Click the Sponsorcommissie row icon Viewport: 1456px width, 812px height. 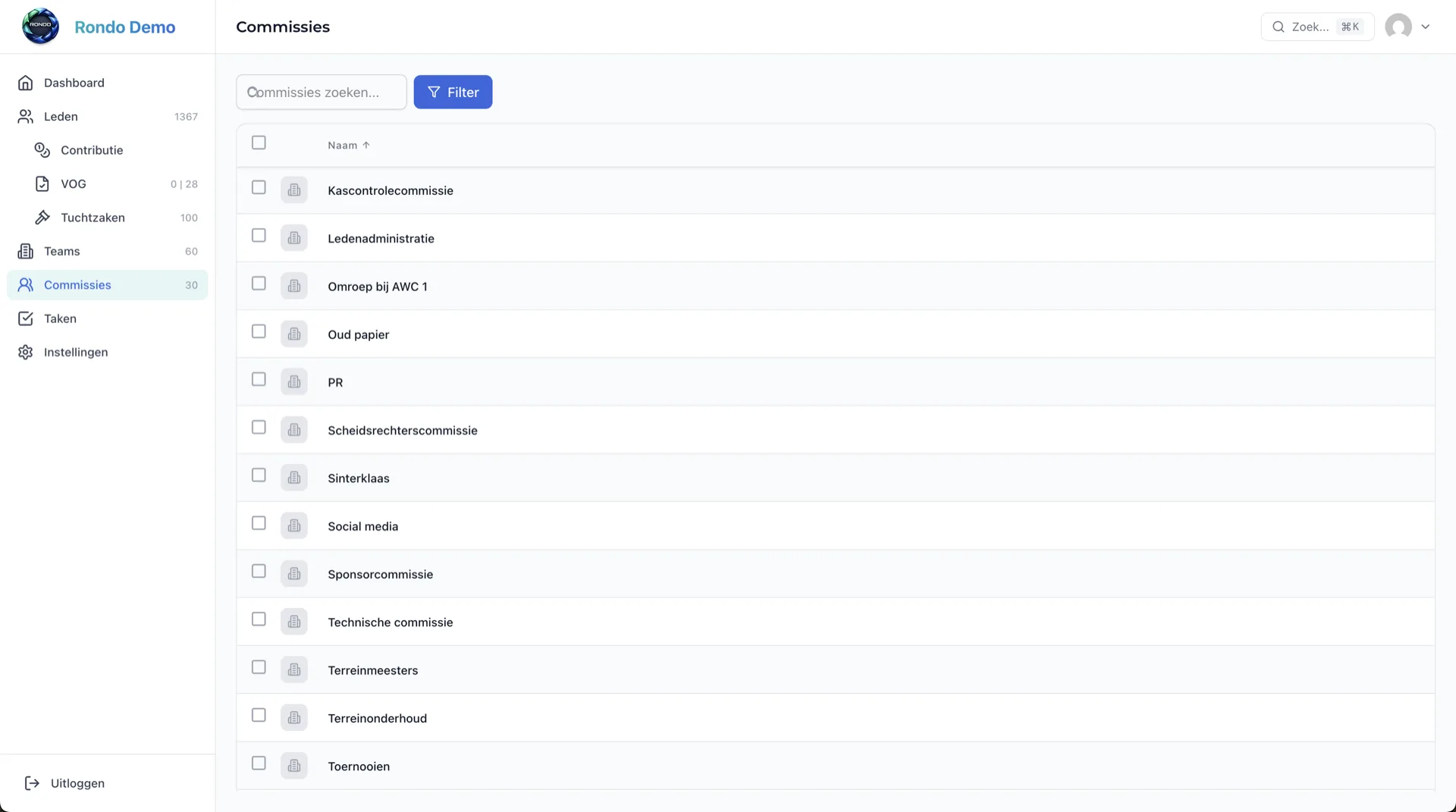pos(294,574)
